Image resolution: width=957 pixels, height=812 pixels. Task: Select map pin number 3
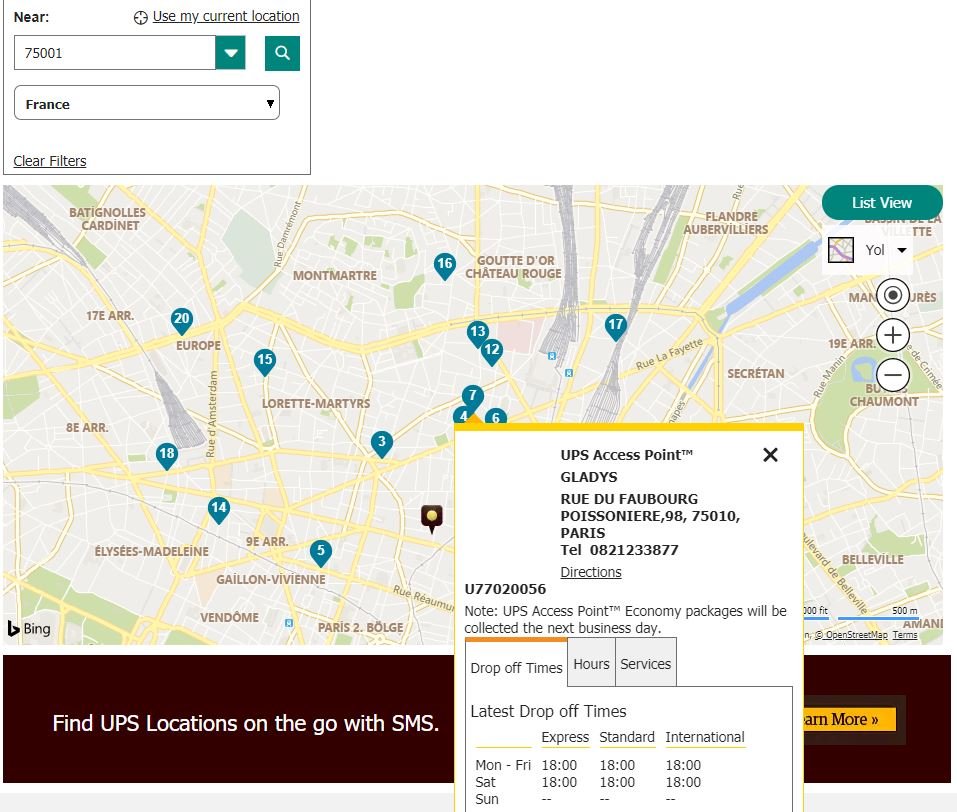click(381, 443)
